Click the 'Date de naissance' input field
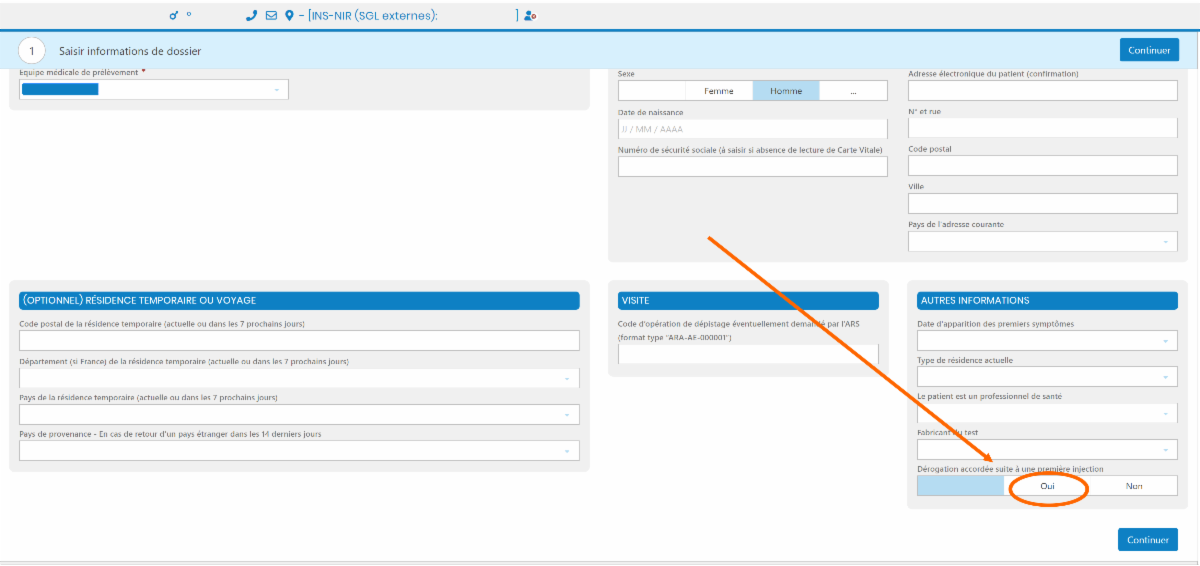This screenshot has height=566, width=1200. pyautogui.click(x=752, y=129)
